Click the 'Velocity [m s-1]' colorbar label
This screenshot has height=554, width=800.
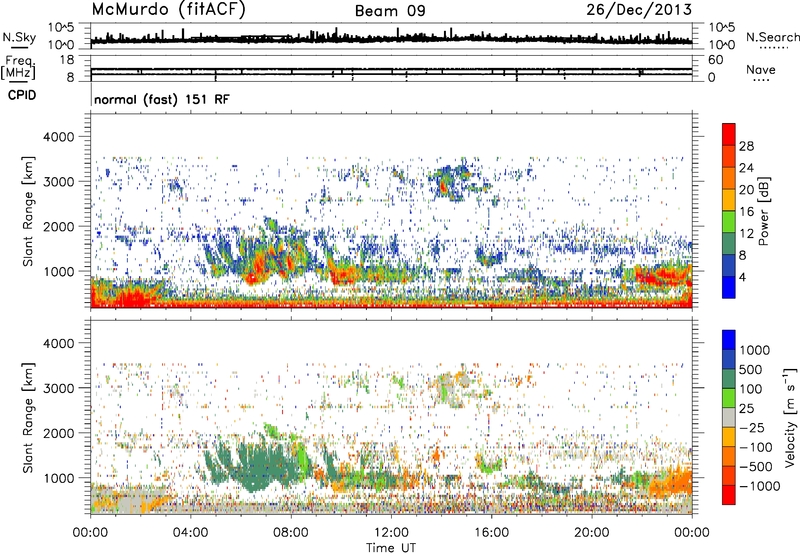coord(790,417)
